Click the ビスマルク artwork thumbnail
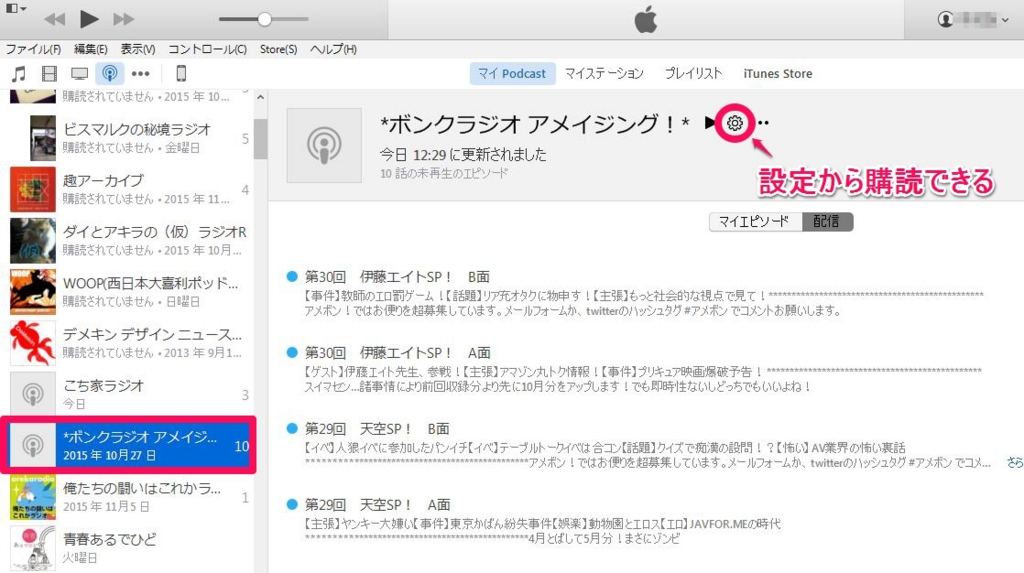Screen dimensions: 1024x573 point(42,138)
